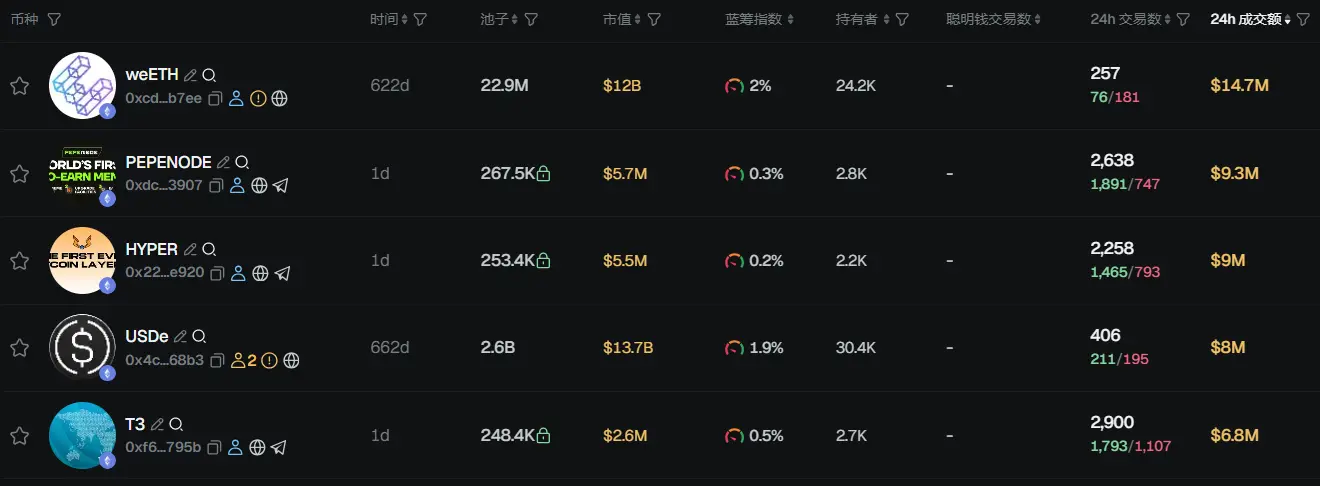Open the Telegram link for T3
This screenshot has height=486, width=1320.
[x=279, y=448]
